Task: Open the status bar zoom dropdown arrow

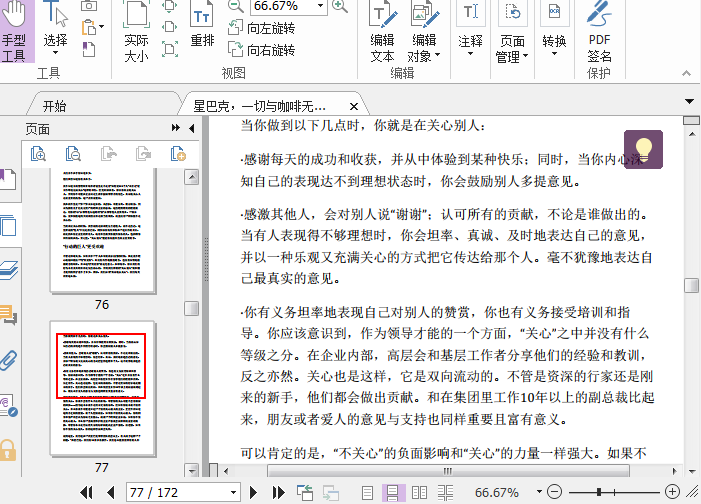Action: click(x=539, y=492)
